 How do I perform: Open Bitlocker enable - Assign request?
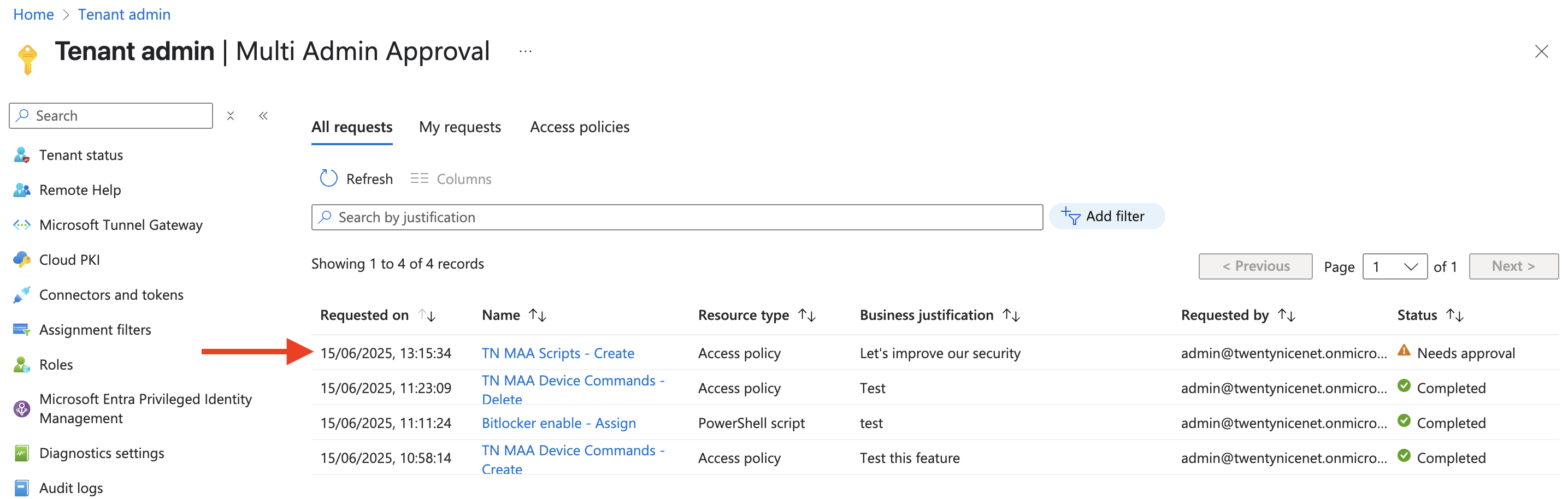pyautogui.click(x=559, y=423)
